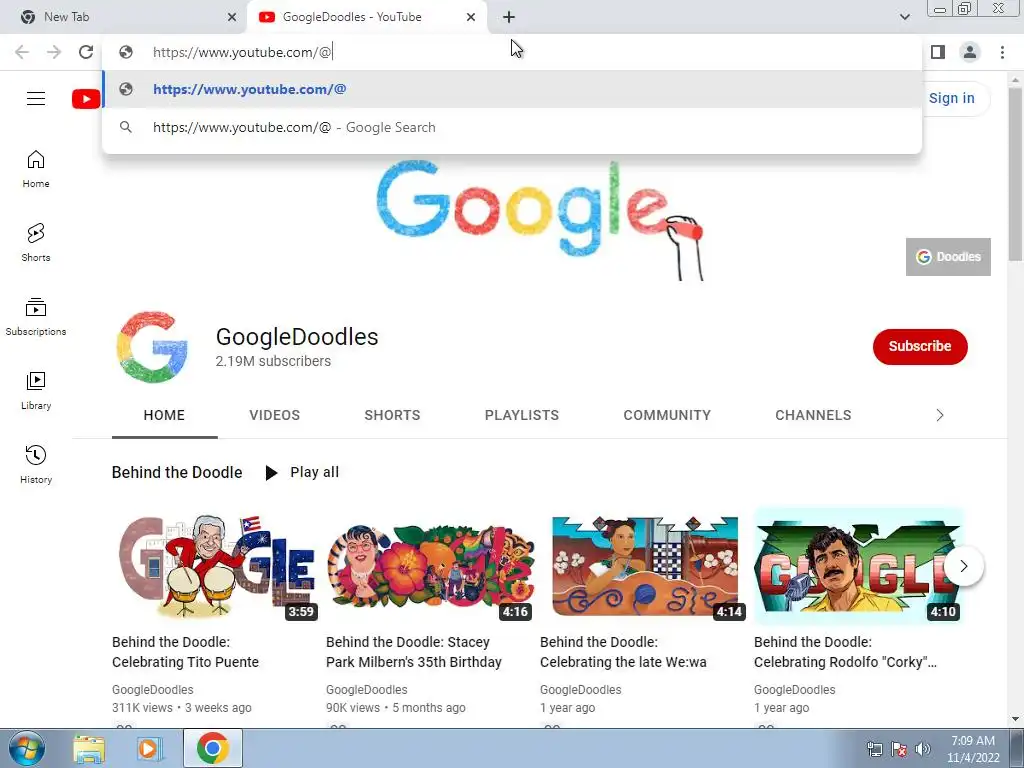
Task: Click the browser Back arrow
Action: pos(22,52)
